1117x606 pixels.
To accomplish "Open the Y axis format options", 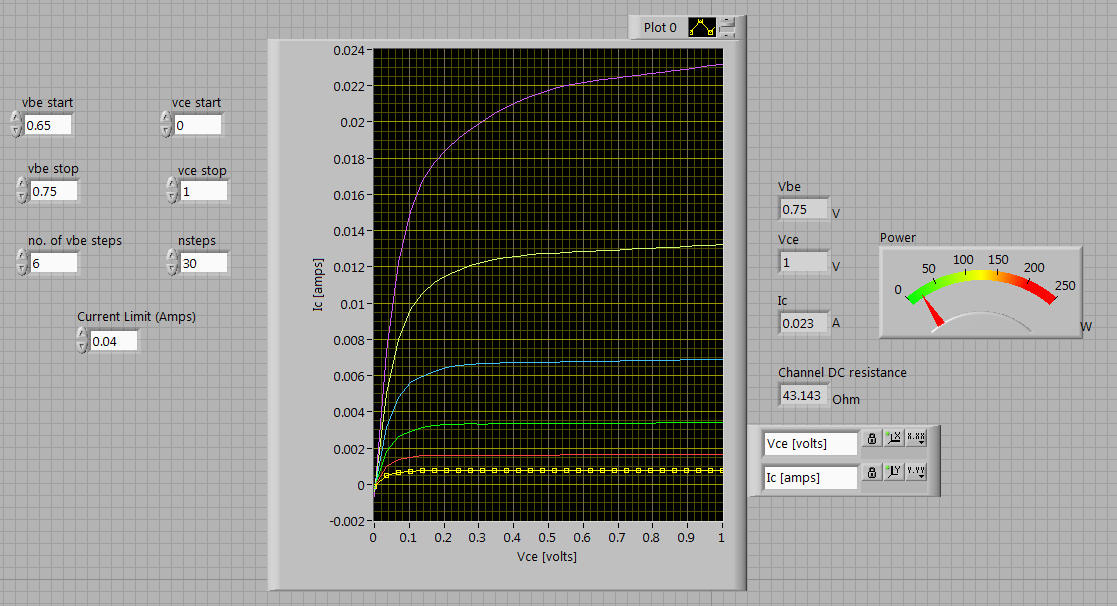I will click(916, 472).
